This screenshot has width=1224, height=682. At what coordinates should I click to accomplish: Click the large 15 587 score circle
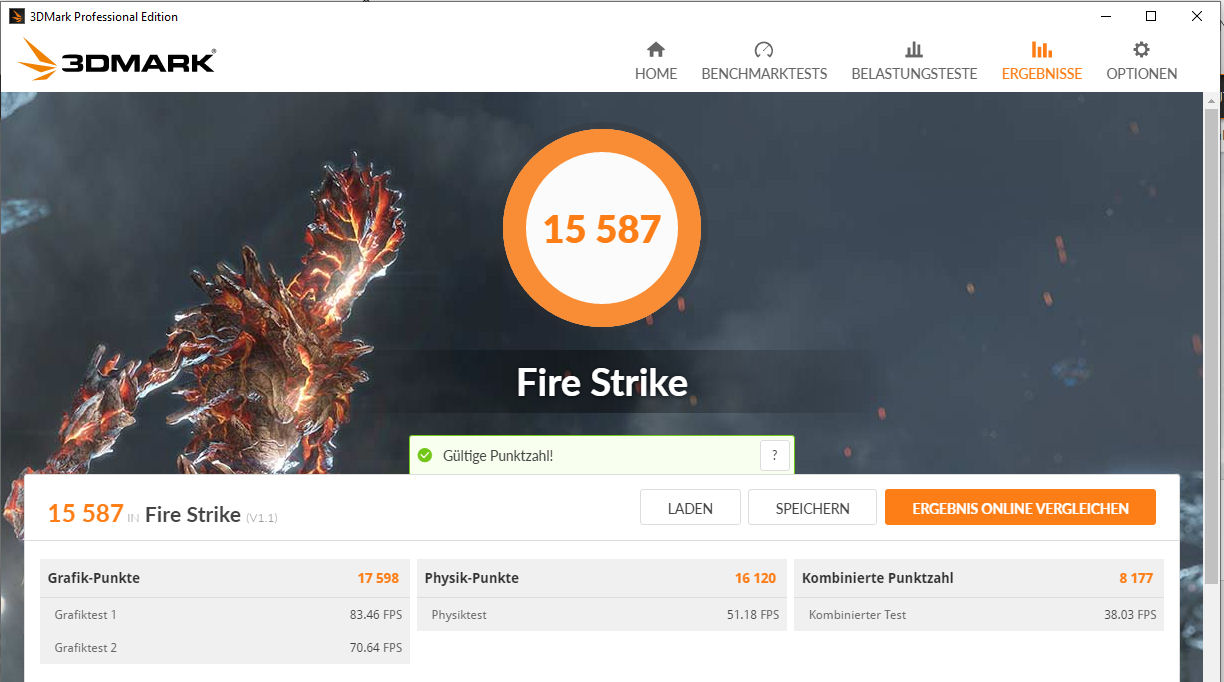[x=602, y=229]
